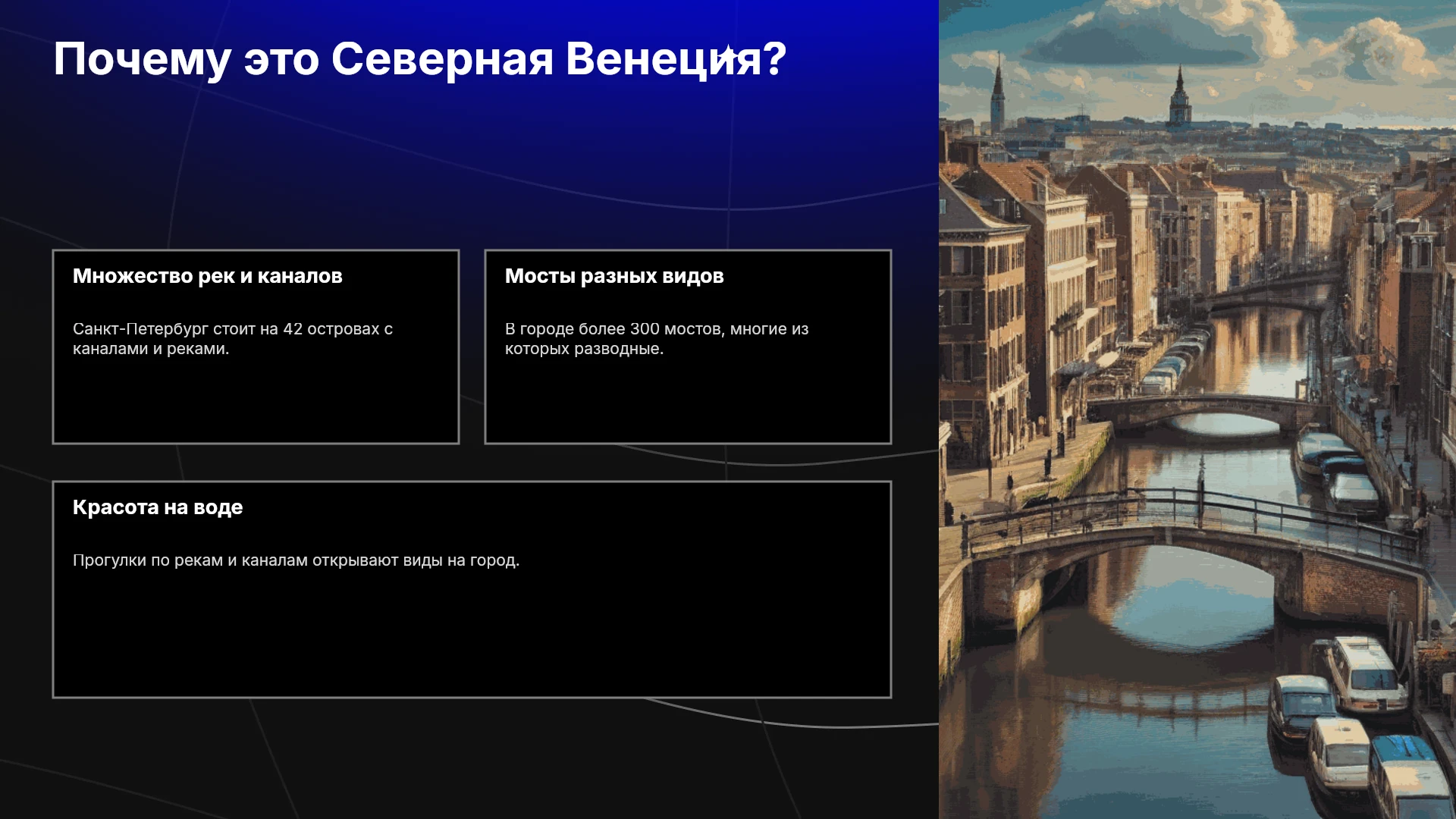Click the question mark in the title
Viewport: 1456px width, 819px height.
click(775, 58)
